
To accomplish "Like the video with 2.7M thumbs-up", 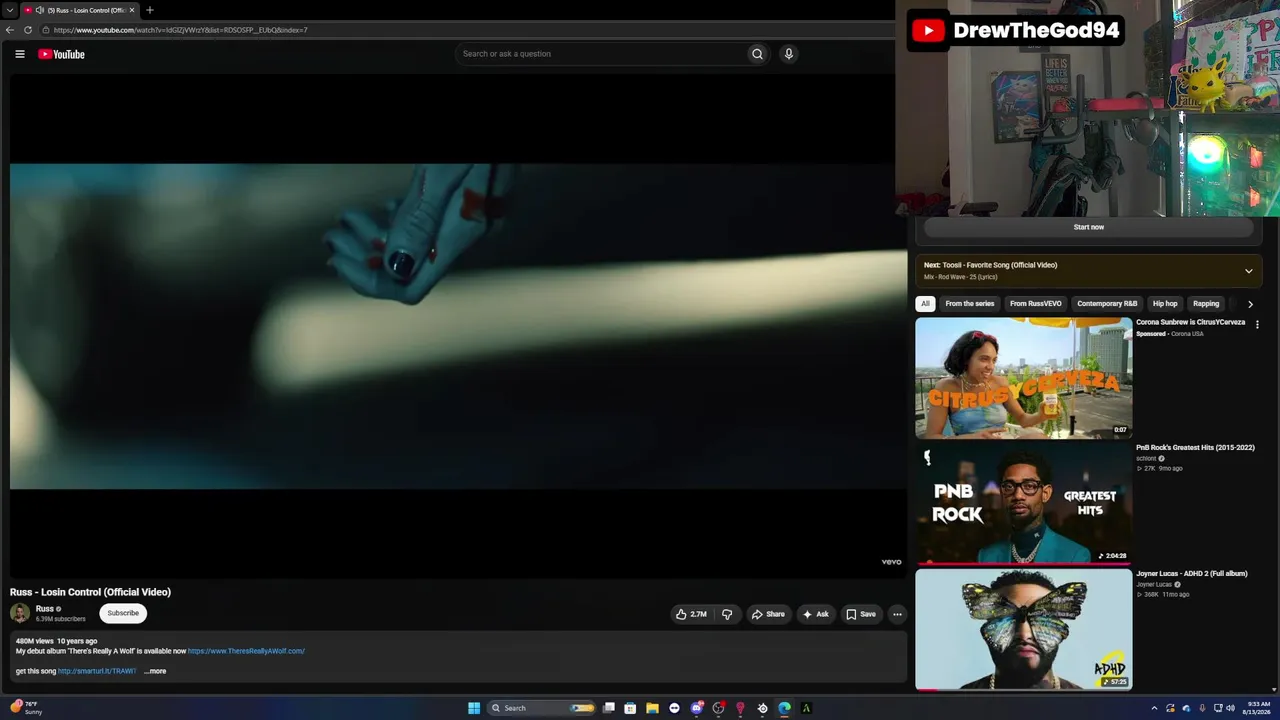I will (x=691, y=614).
